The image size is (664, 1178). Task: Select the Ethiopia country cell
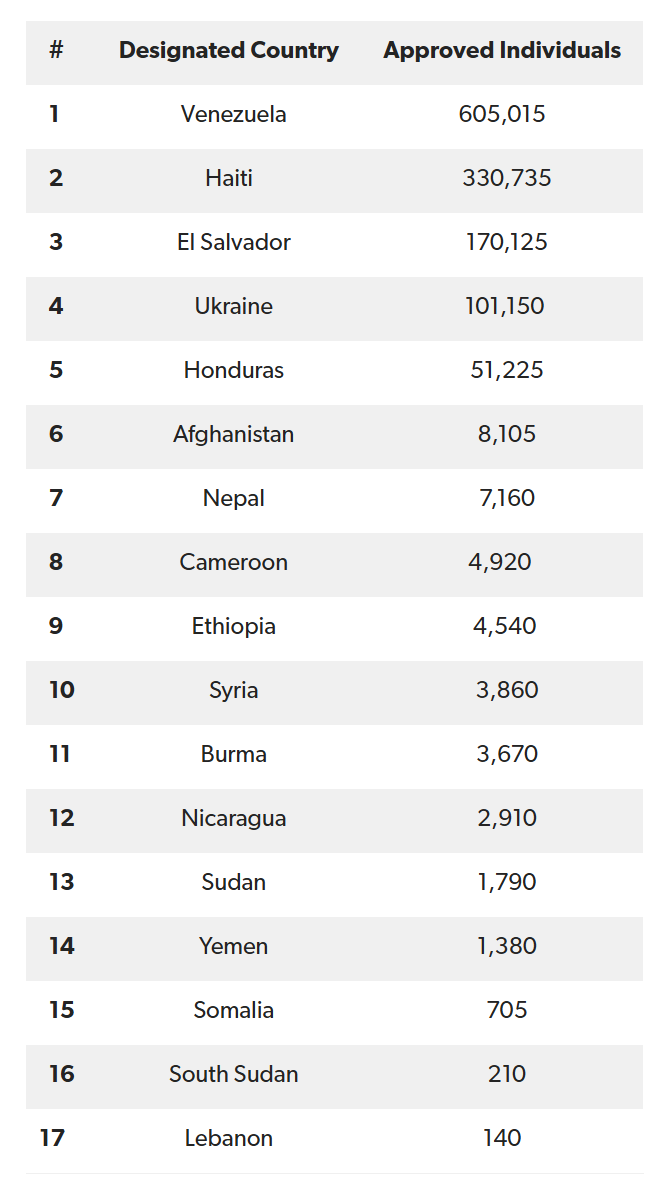(234, 627)
